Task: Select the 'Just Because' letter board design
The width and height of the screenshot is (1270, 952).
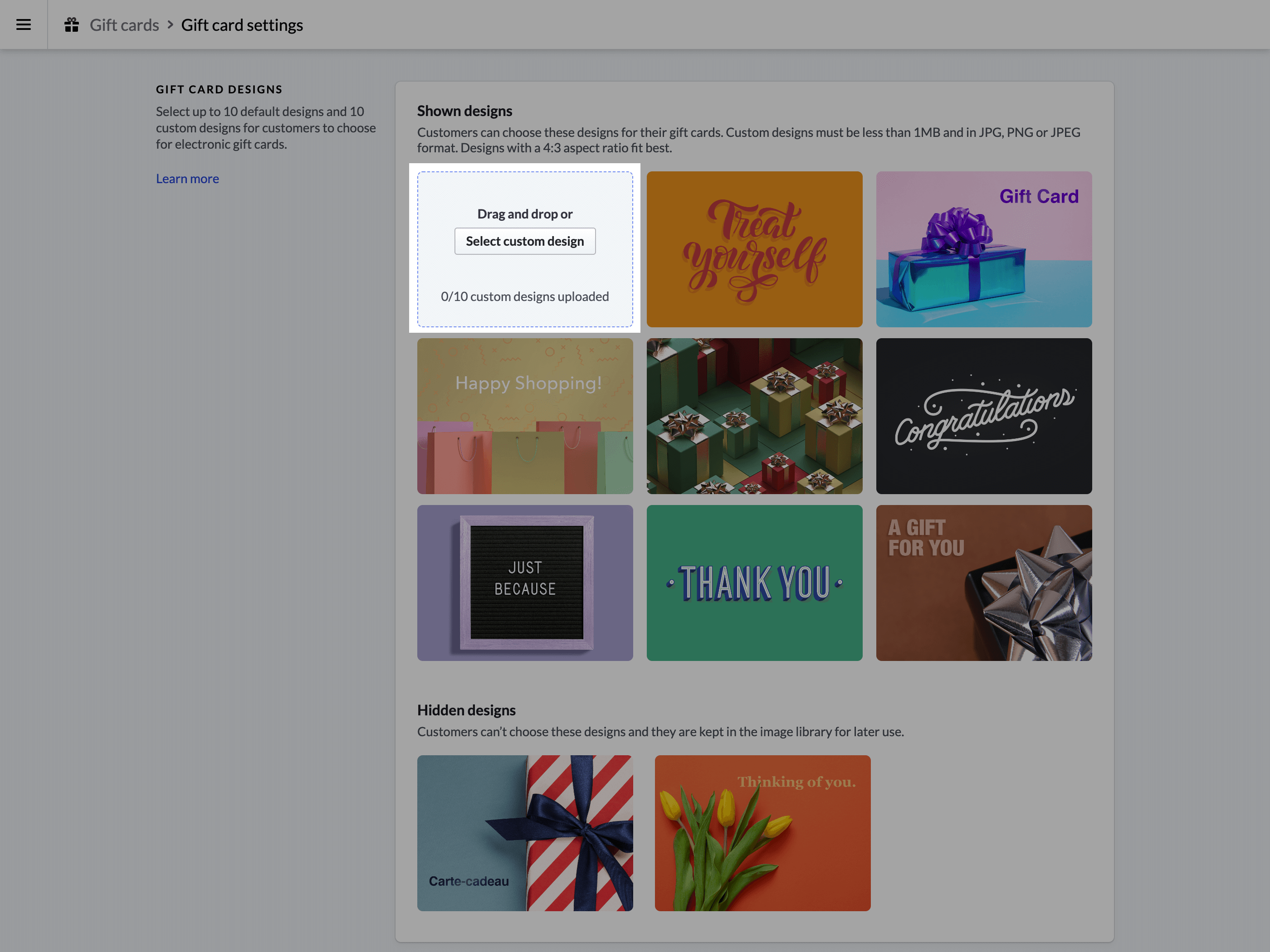Action: pyautogui.click(x=525, y=582)
